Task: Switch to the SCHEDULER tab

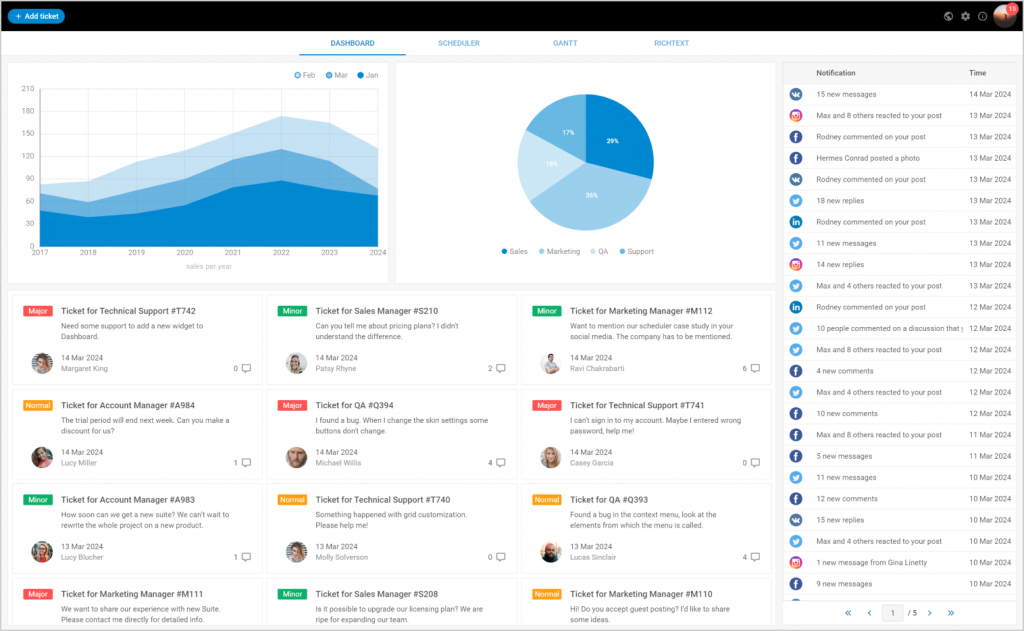Action: pos(458,43)
